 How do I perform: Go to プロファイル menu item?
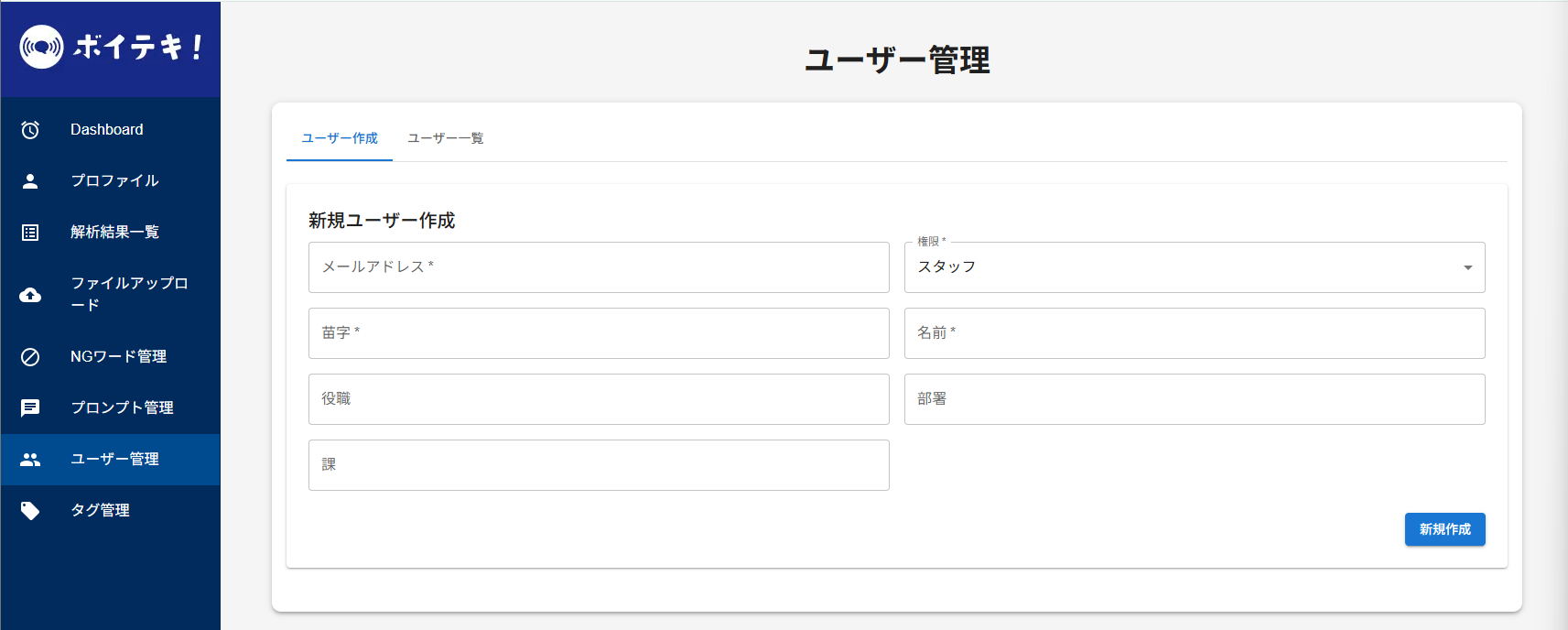coord(110,181)
